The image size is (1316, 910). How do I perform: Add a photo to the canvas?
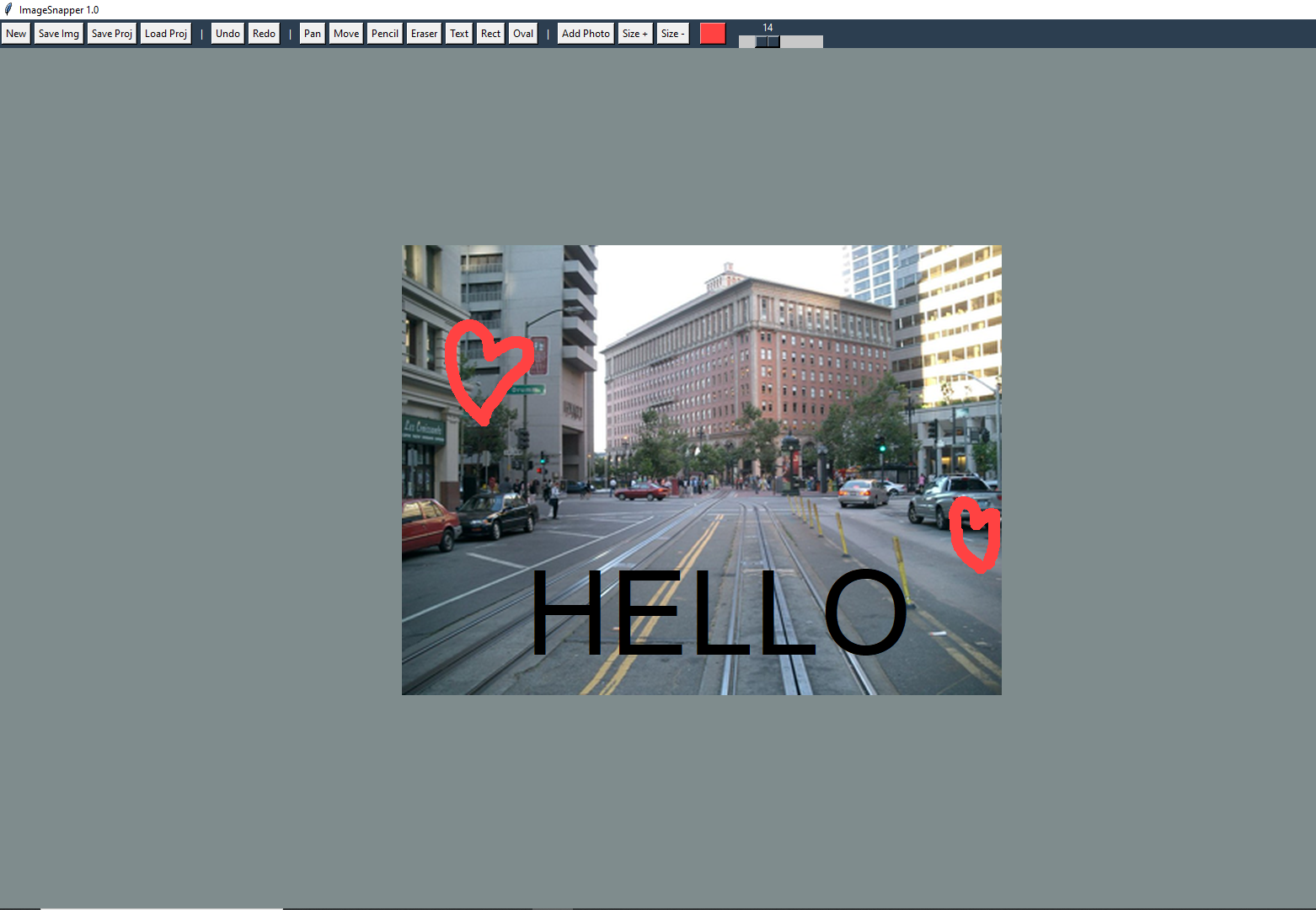[586, 34]
